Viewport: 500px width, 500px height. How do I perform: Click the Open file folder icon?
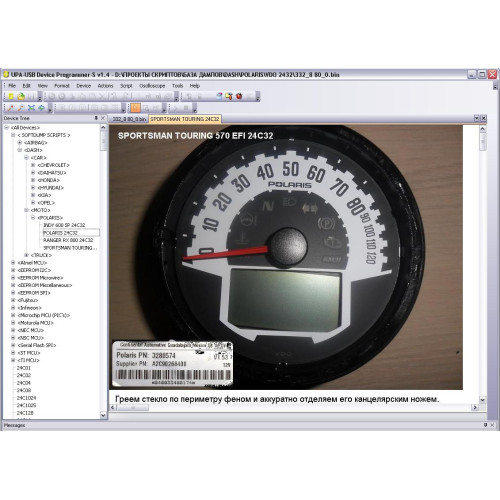21,96
